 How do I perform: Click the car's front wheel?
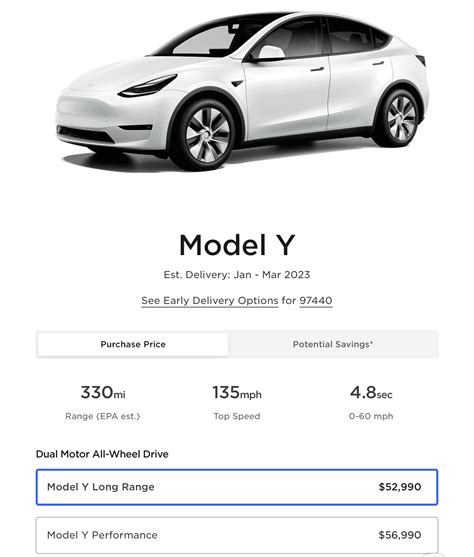208,135
